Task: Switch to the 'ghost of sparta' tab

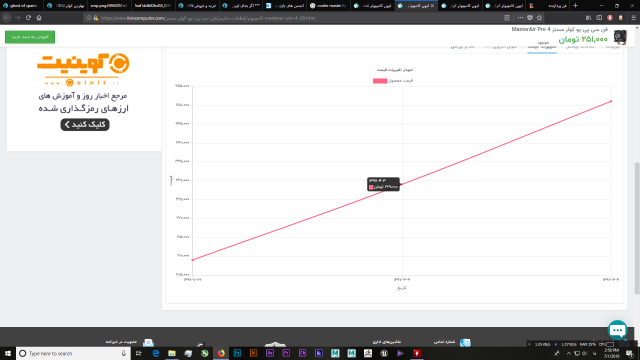Action: 21,6
